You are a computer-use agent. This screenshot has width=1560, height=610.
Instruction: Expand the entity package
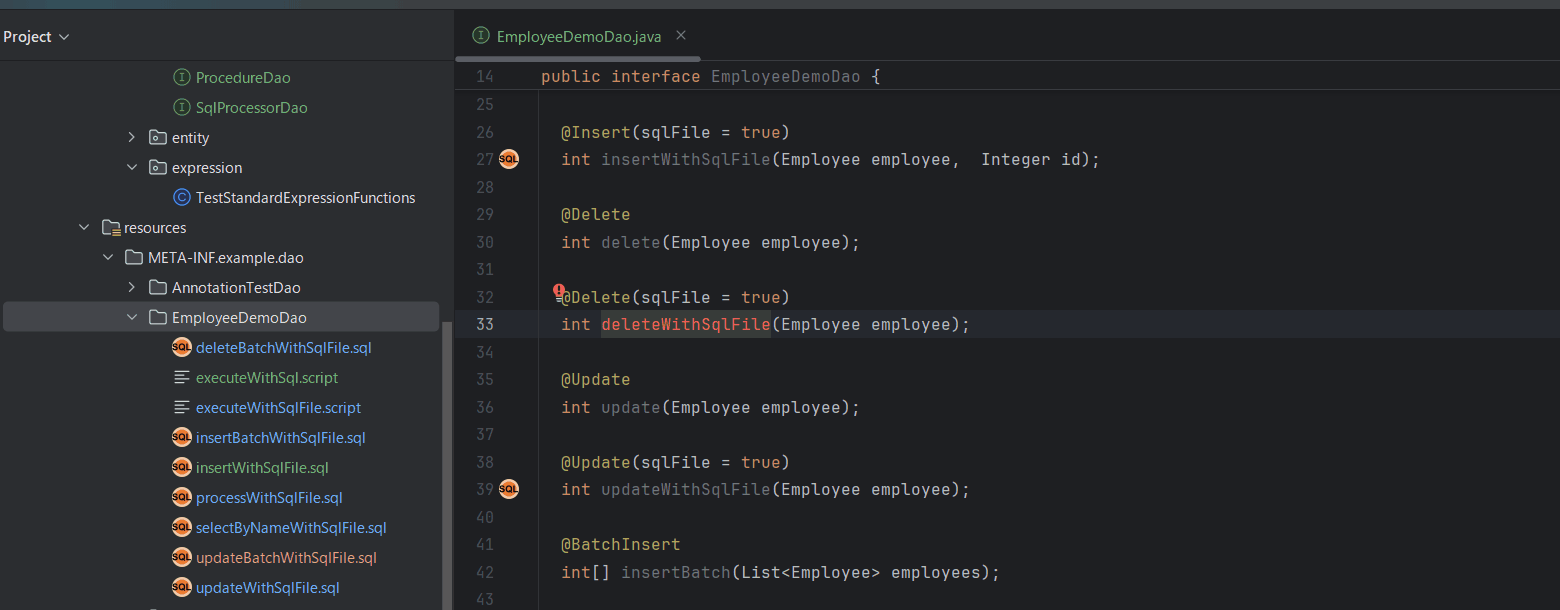pos(132,137)
